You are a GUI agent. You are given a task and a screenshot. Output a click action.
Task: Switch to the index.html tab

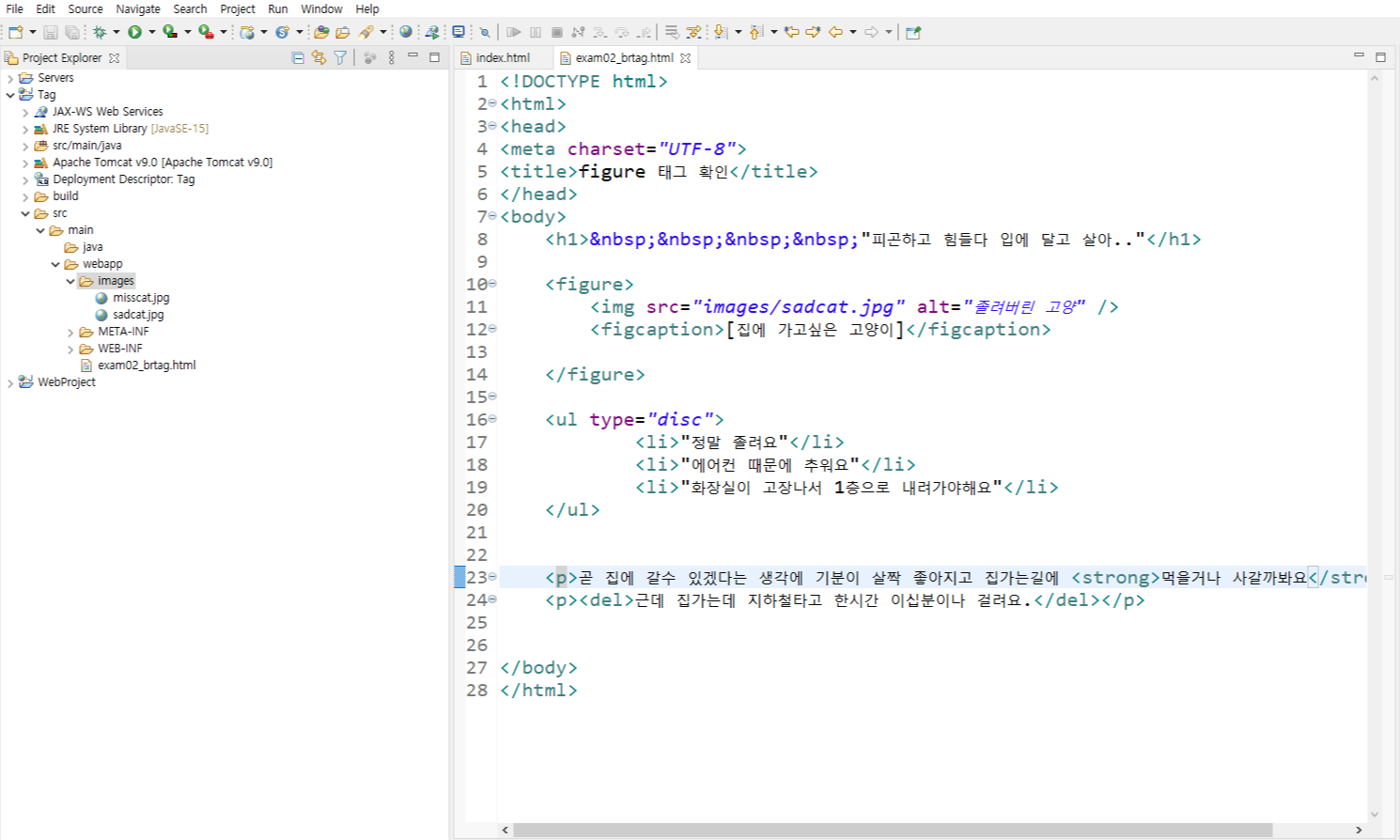[x=501, y=56]
